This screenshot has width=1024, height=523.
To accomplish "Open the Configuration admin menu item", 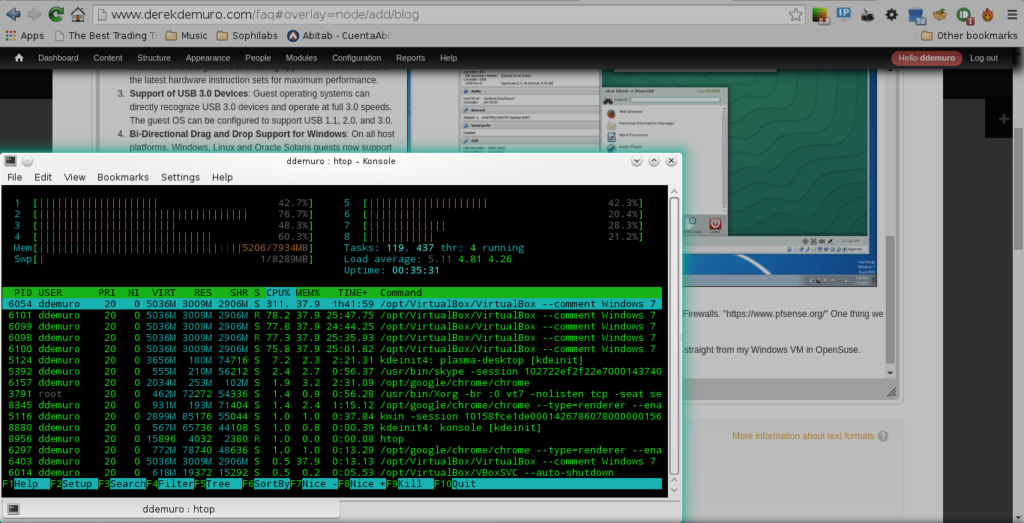I will (357, 58).
